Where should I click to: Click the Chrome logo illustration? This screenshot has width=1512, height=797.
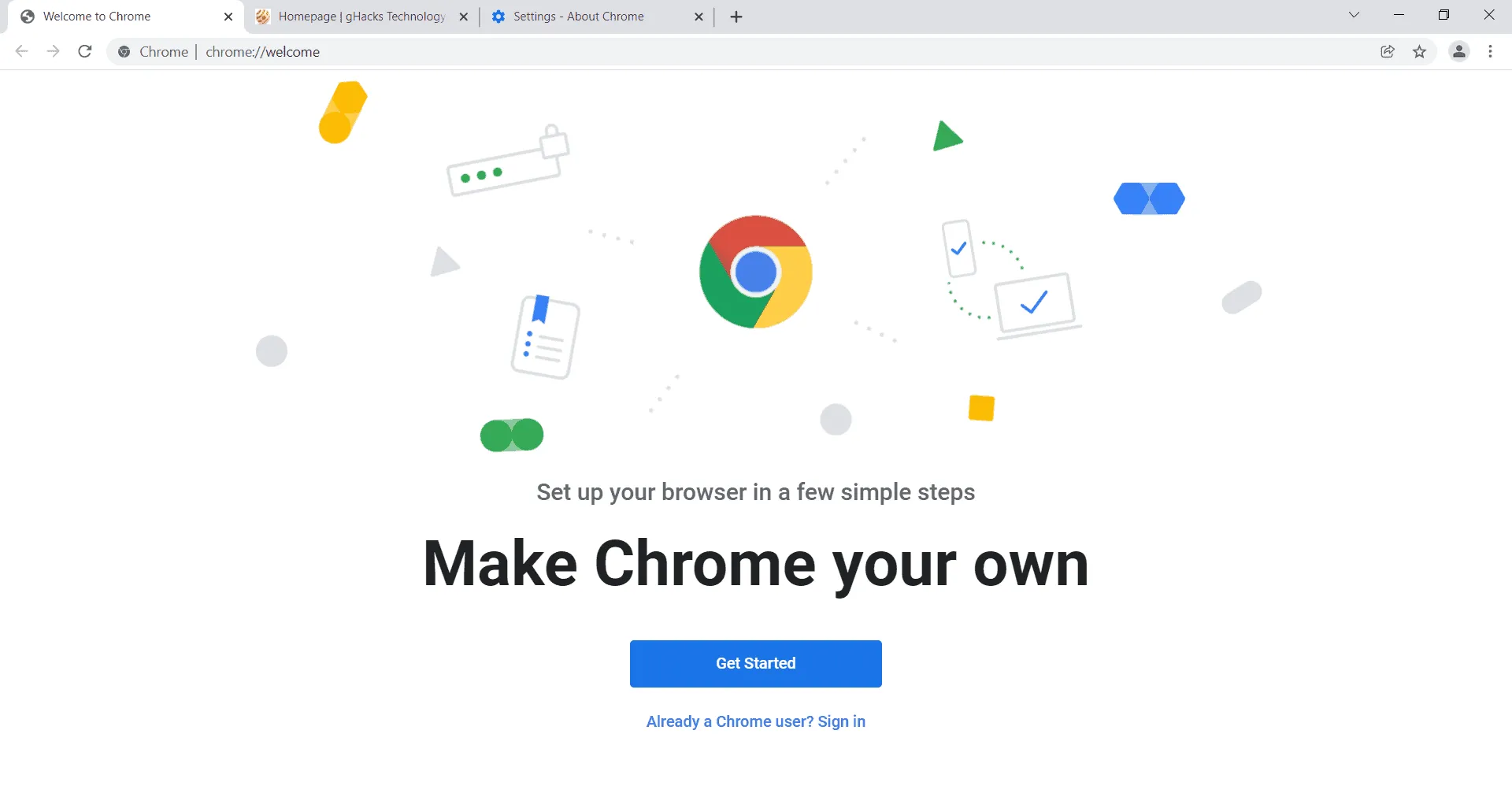(756, 272)
